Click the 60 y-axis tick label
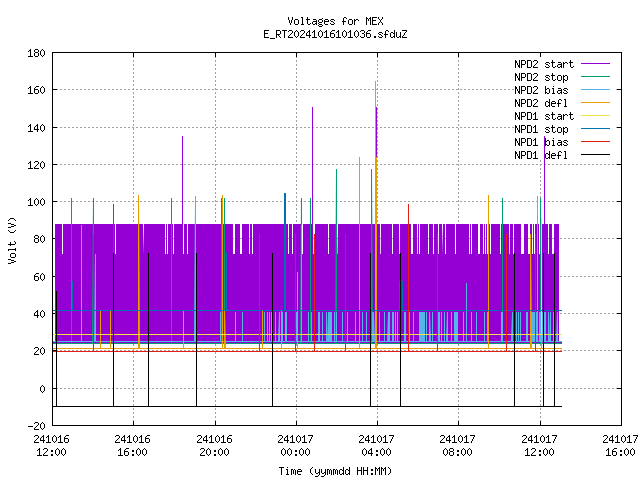Viewport: 640px width, 480px height. [x=39, y=277]
